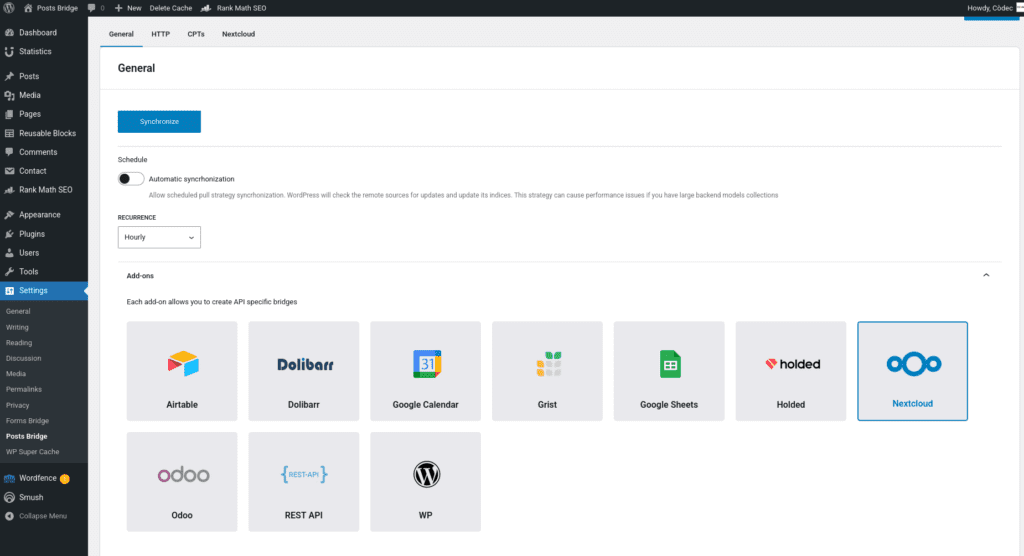This screenshot has height=556, width=1024.
Task: Open Writing settings submenu
Action: (x=18, y=327)
